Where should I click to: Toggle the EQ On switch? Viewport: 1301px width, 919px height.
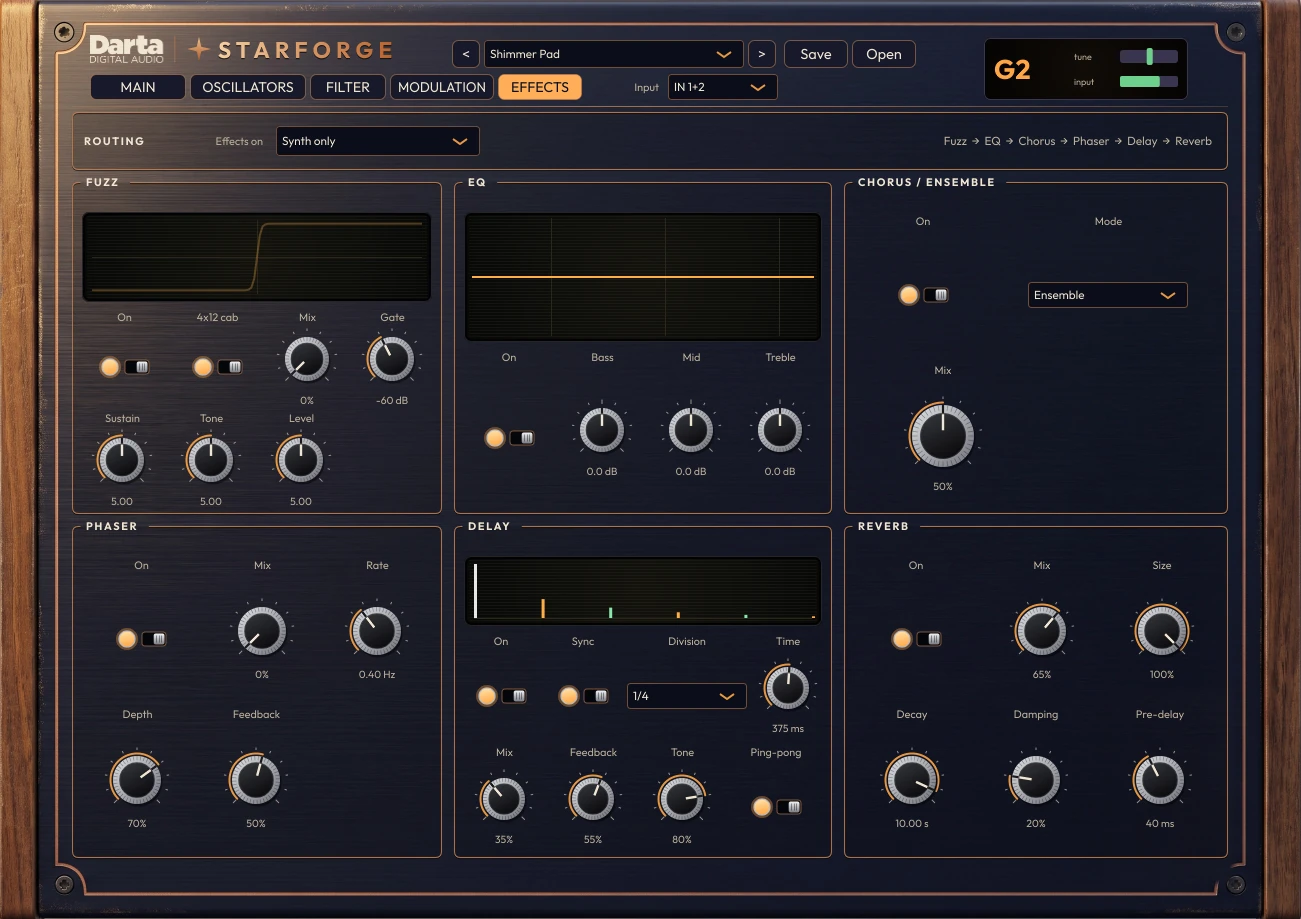(509, 437)
